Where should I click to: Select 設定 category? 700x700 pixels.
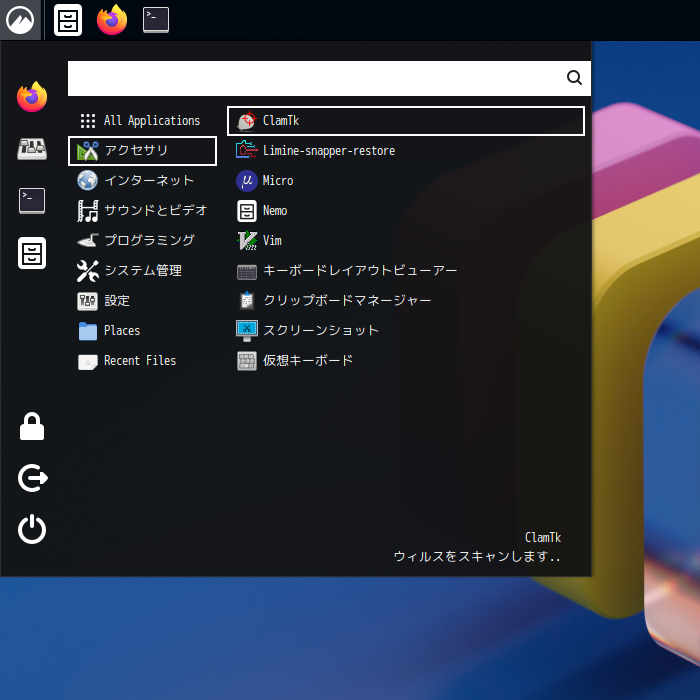142,300
